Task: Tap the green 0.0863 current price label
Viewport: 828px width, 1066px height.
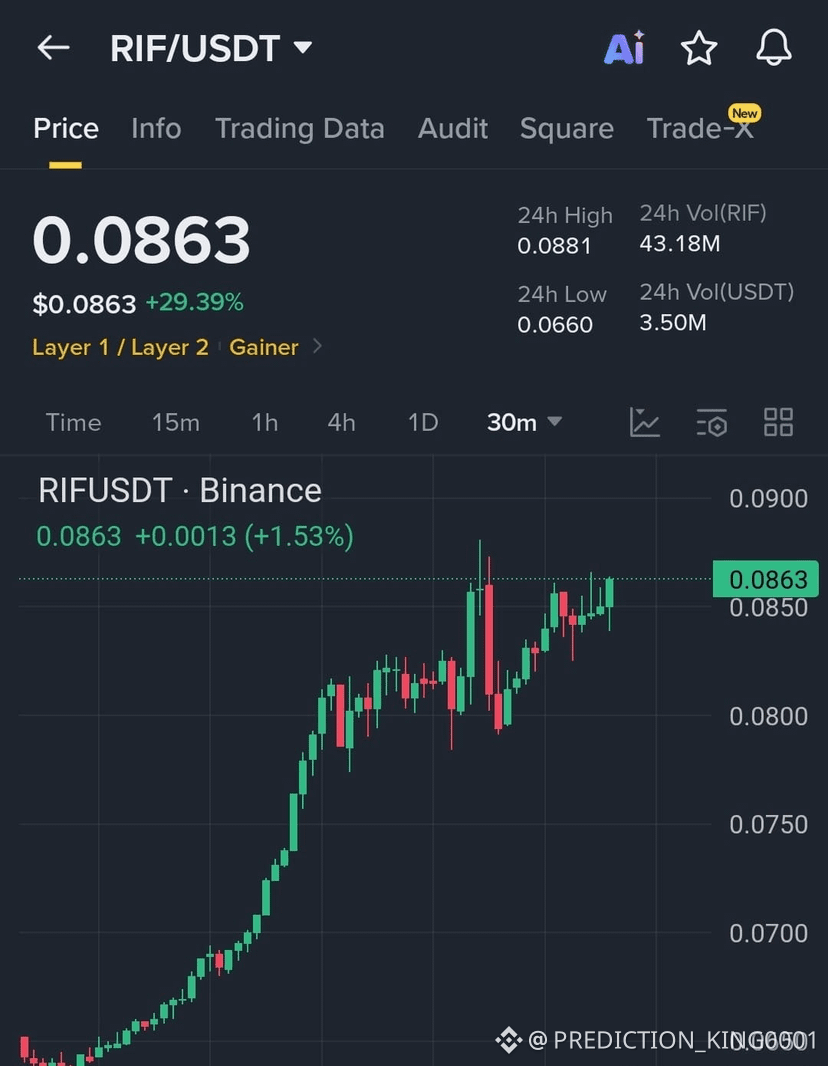Action: click(x=766, y=579)
